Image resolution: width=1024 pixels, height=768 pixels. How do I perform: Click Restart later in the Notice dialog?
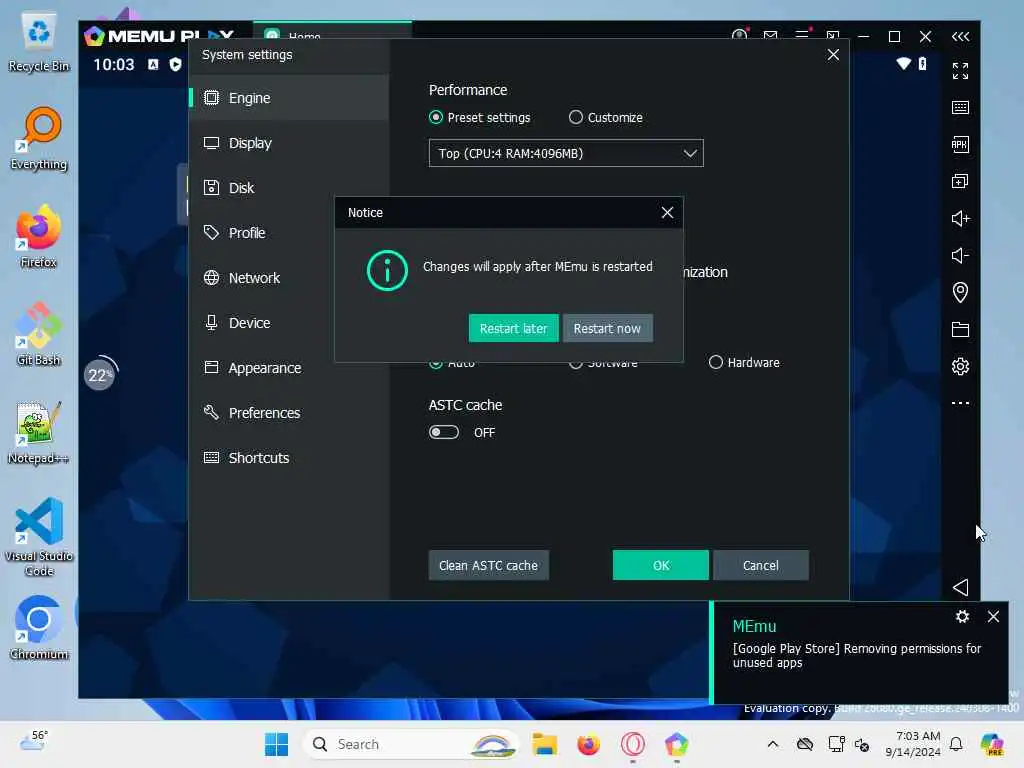513,328
